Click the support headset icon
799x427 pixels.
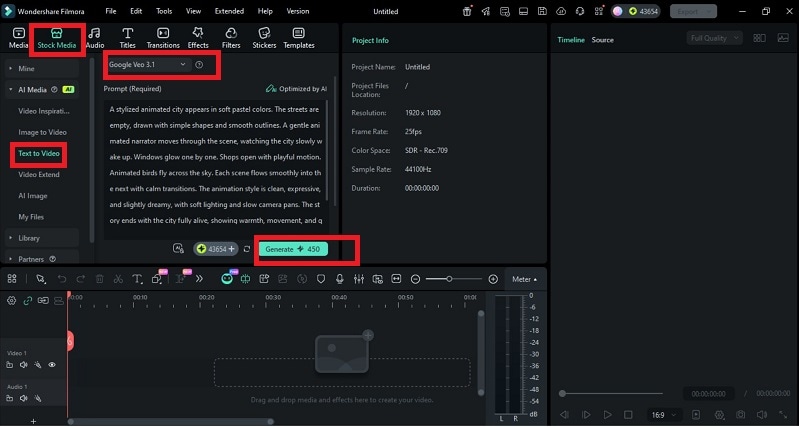[579, 11]
